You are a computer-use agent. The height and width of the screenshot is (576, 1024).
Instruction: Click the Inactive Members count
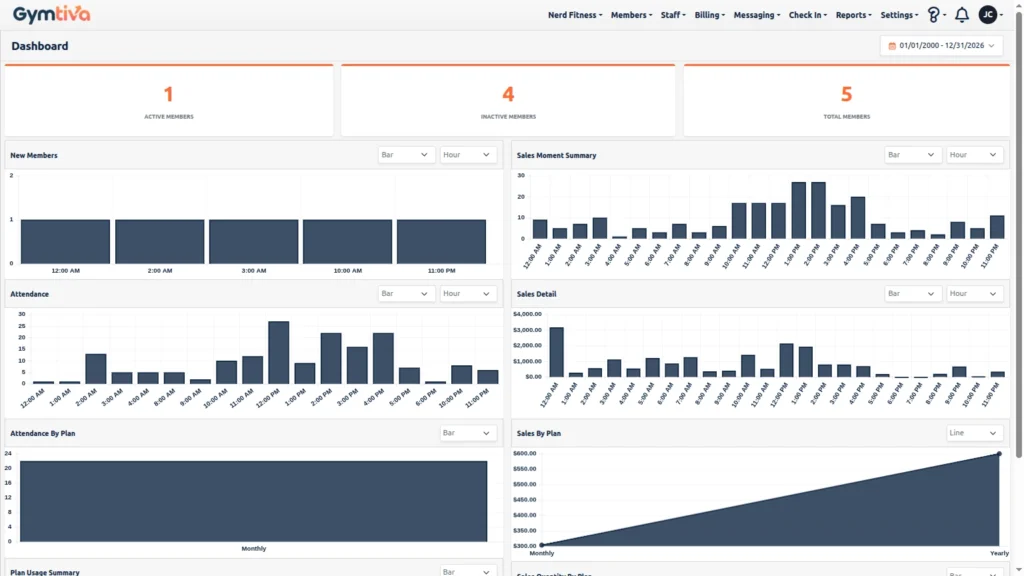tap(508, 93)
